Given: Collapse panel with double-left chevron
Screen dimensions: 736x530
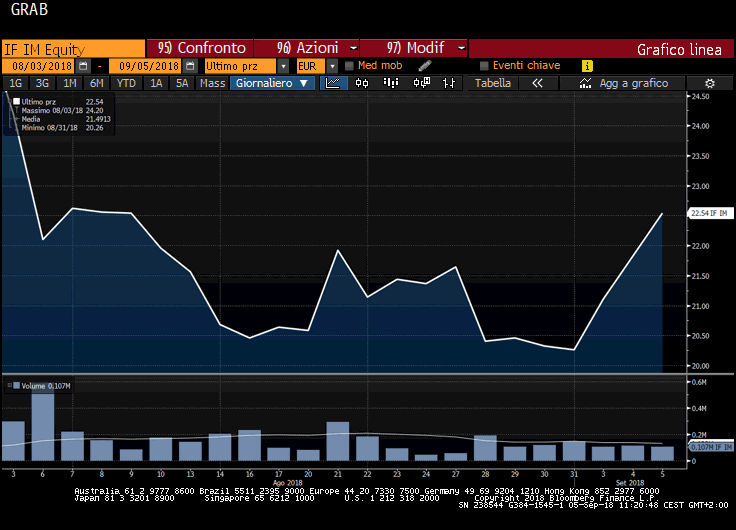Looking at the screenshot, I should pyautogui.click(x=537, y=83).
